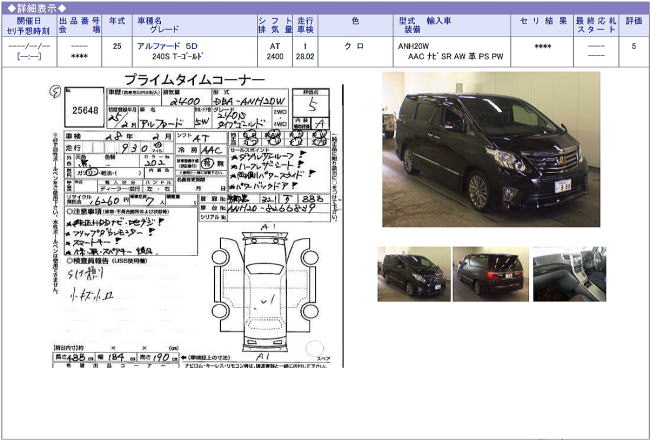
Task: Open the interior dashboard thumbnail photo
Action: click(x=569, y=274)
